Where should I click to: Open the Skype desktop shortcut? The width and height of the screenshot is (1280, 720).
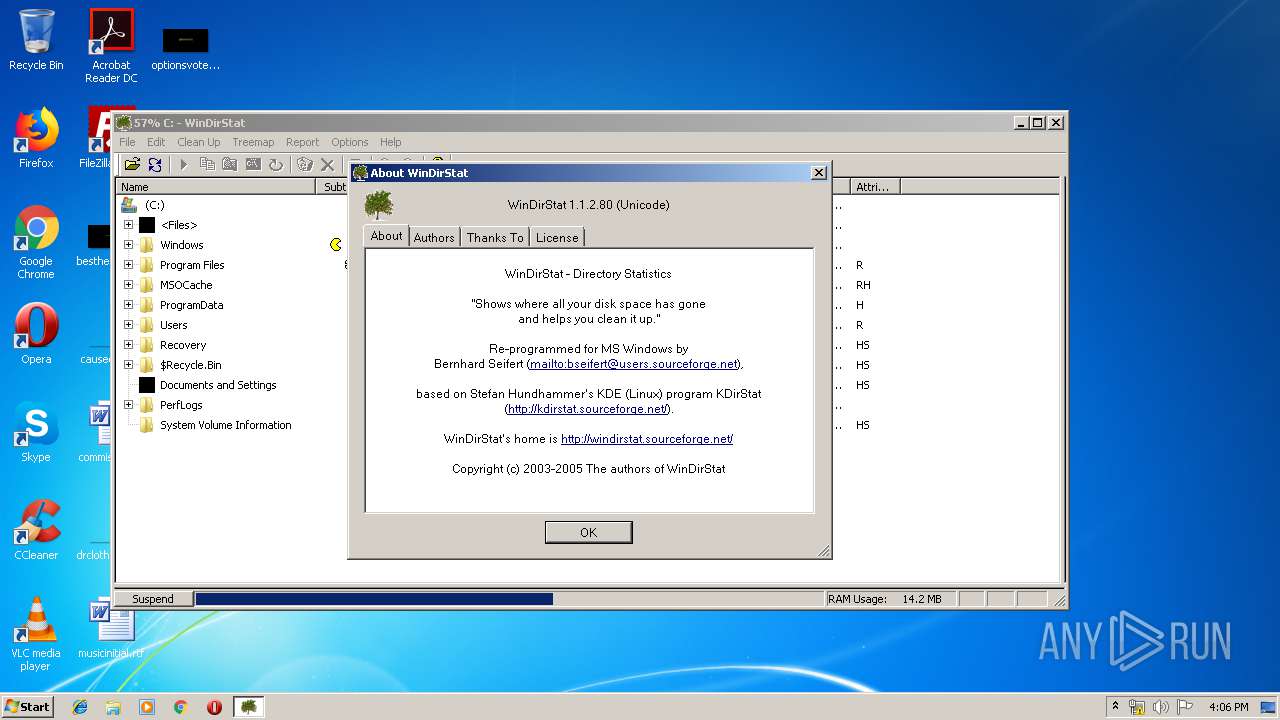[x=36, y=432]
